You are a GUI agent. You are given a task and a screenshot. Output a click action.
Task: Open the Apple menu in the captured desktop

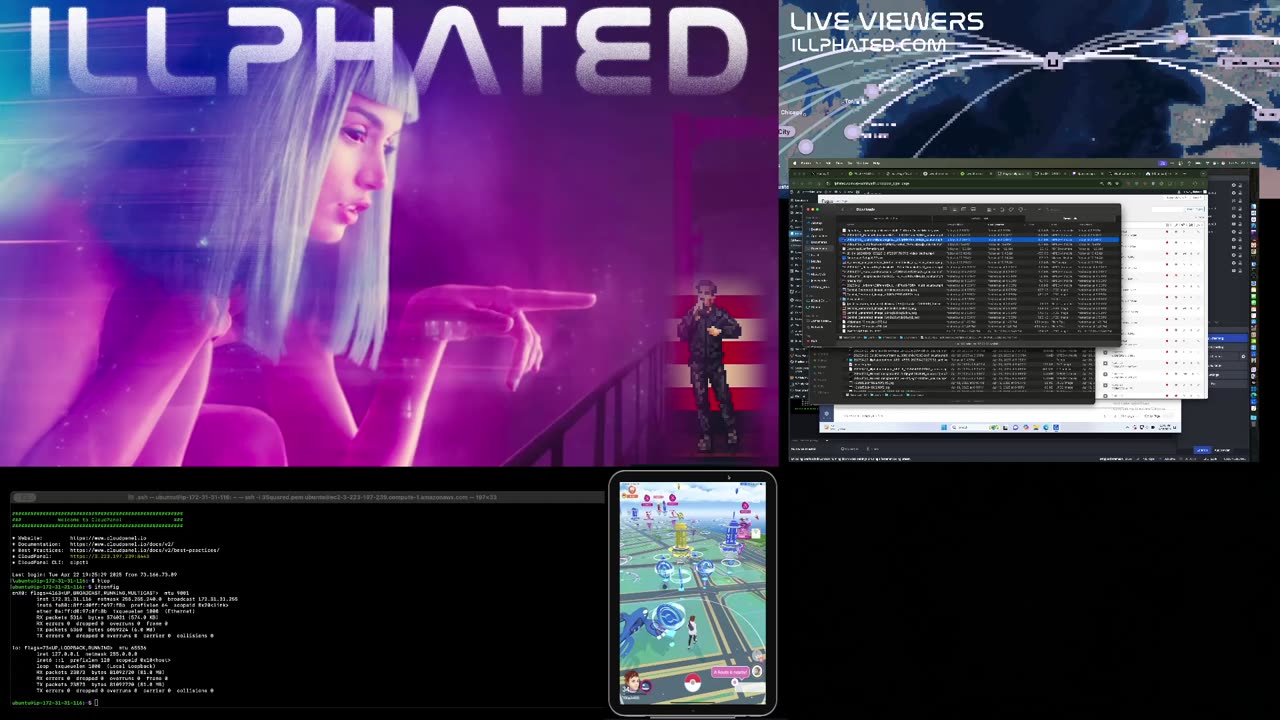tap(795, 163)
